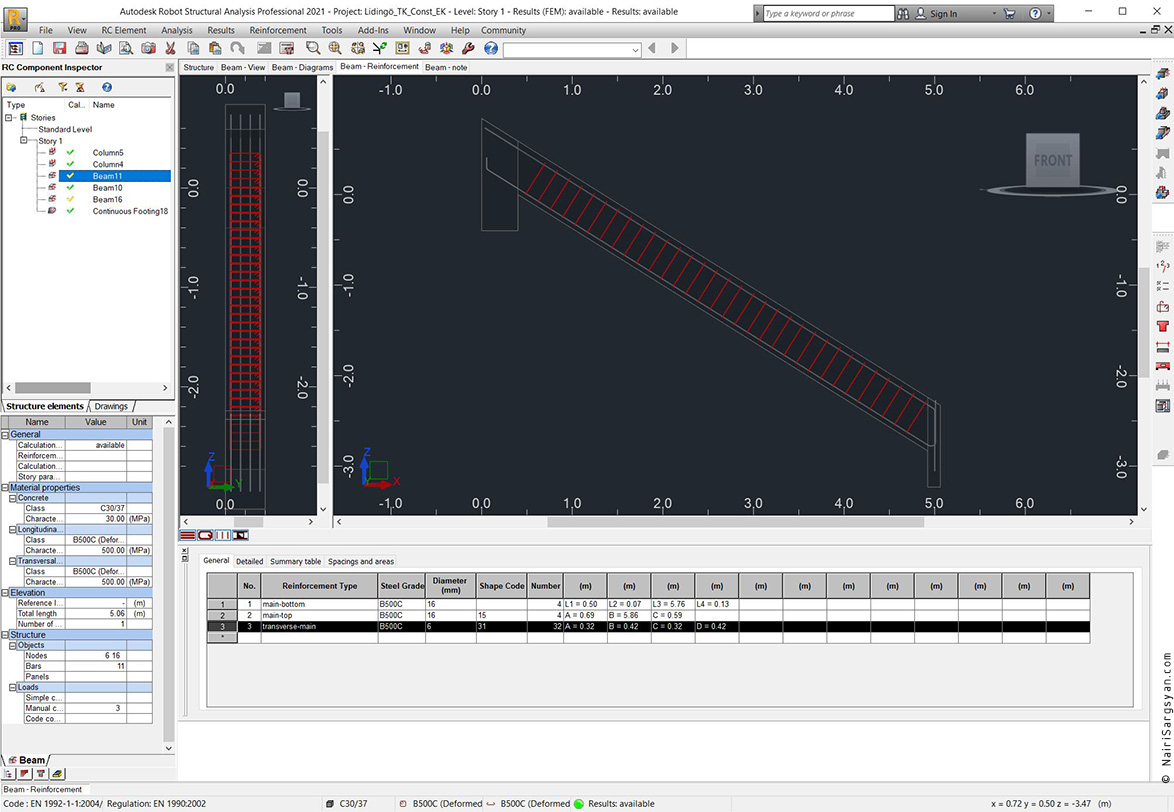Click the blue Help question-mark toolbar icon

(490, 48)
